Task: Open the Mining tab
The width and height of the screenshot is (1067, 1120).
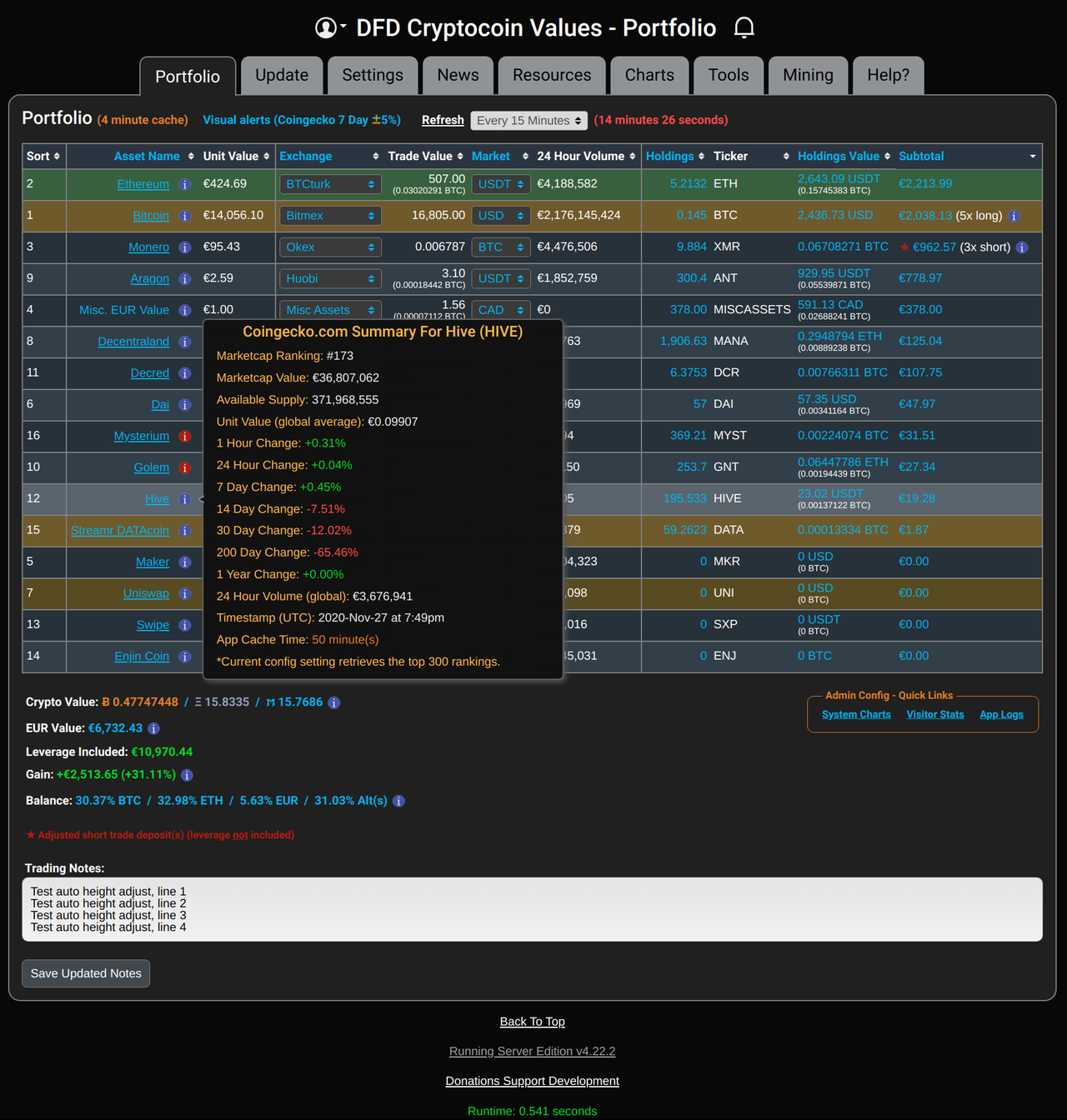Action: [x=808, y=75]
